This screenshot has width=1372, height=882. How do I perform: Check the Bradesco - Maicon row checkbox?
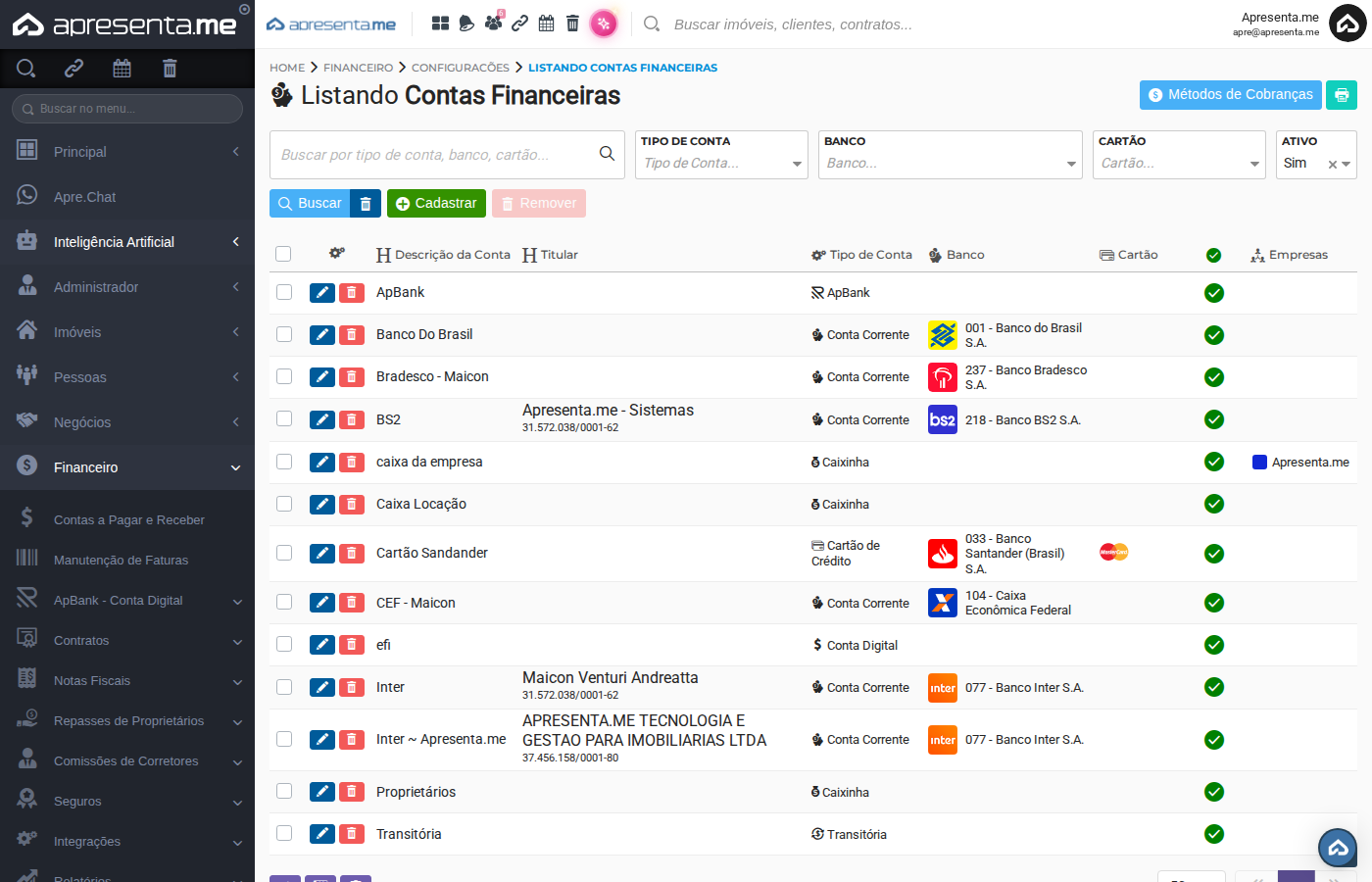(x=284, y=376)
